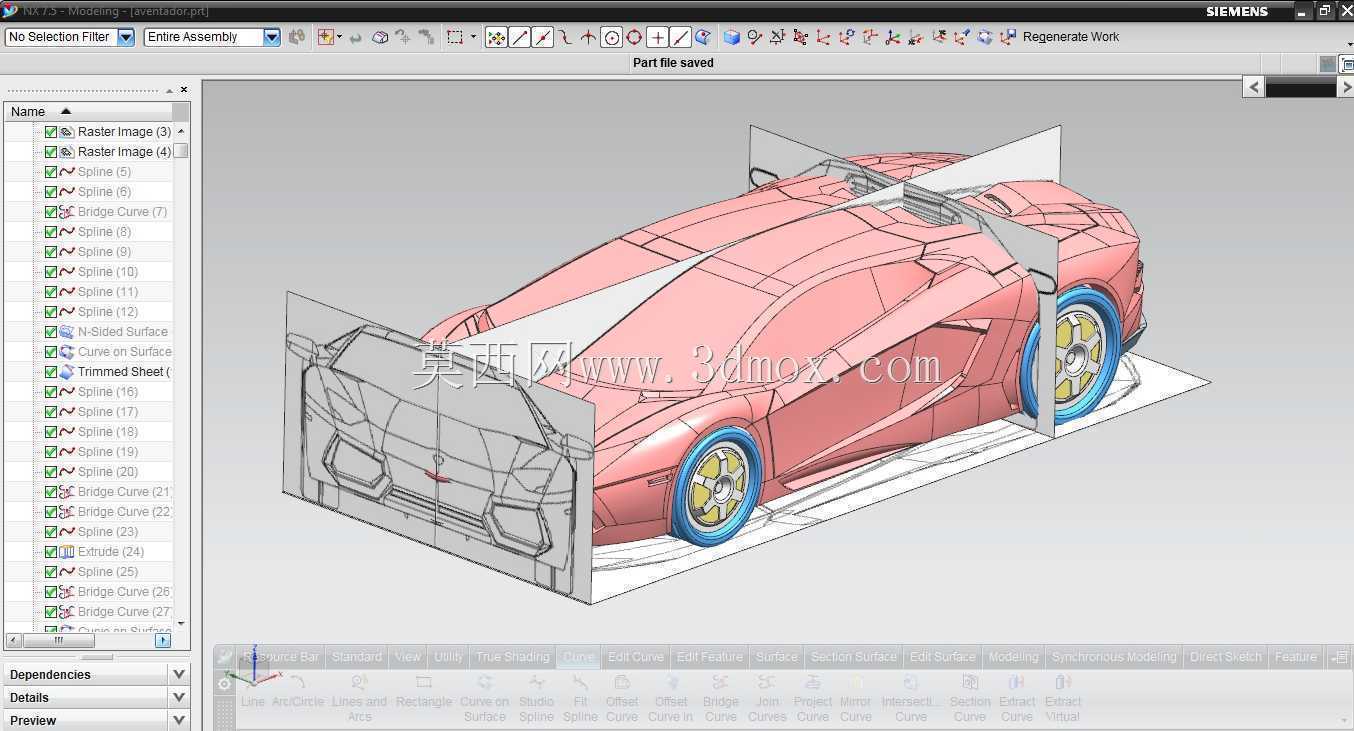Switch to the Edit Surface tab

pyautogui.click(x=942, y=657)
